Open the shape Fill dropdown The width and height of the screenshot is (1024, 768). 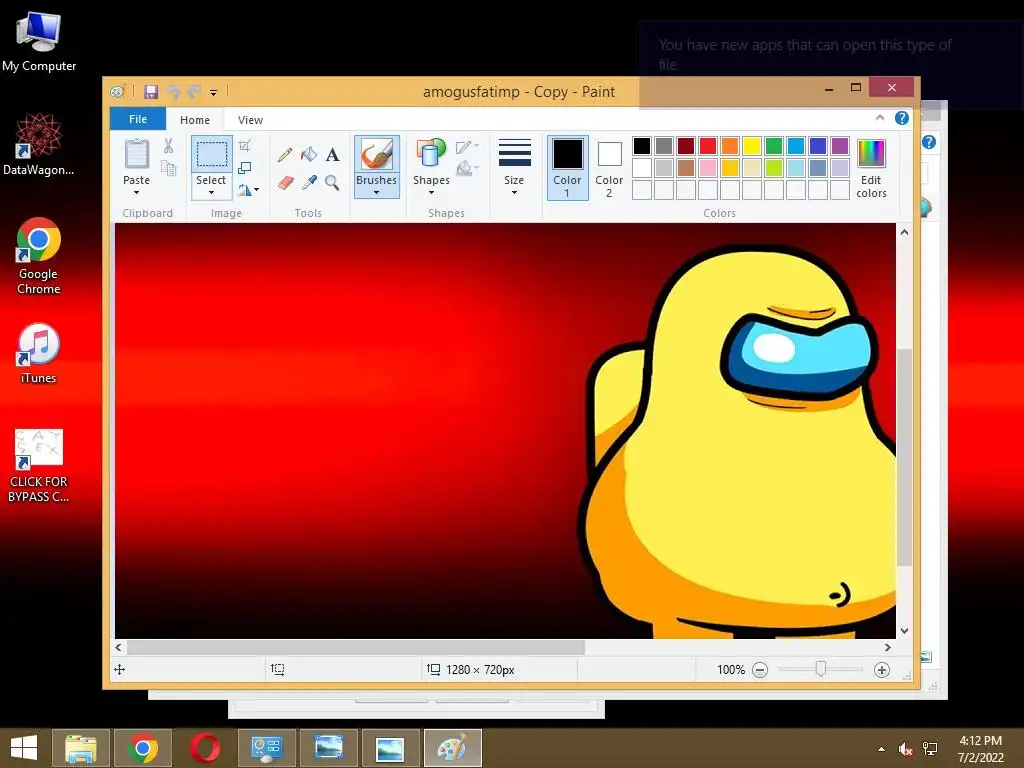468,168
